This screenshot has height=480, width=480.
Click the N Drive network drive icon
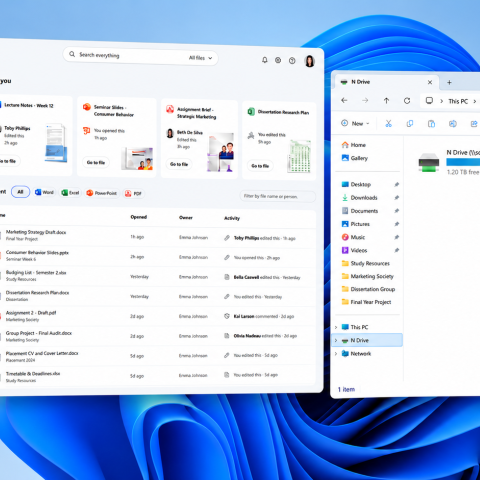(x=429, y=162)
